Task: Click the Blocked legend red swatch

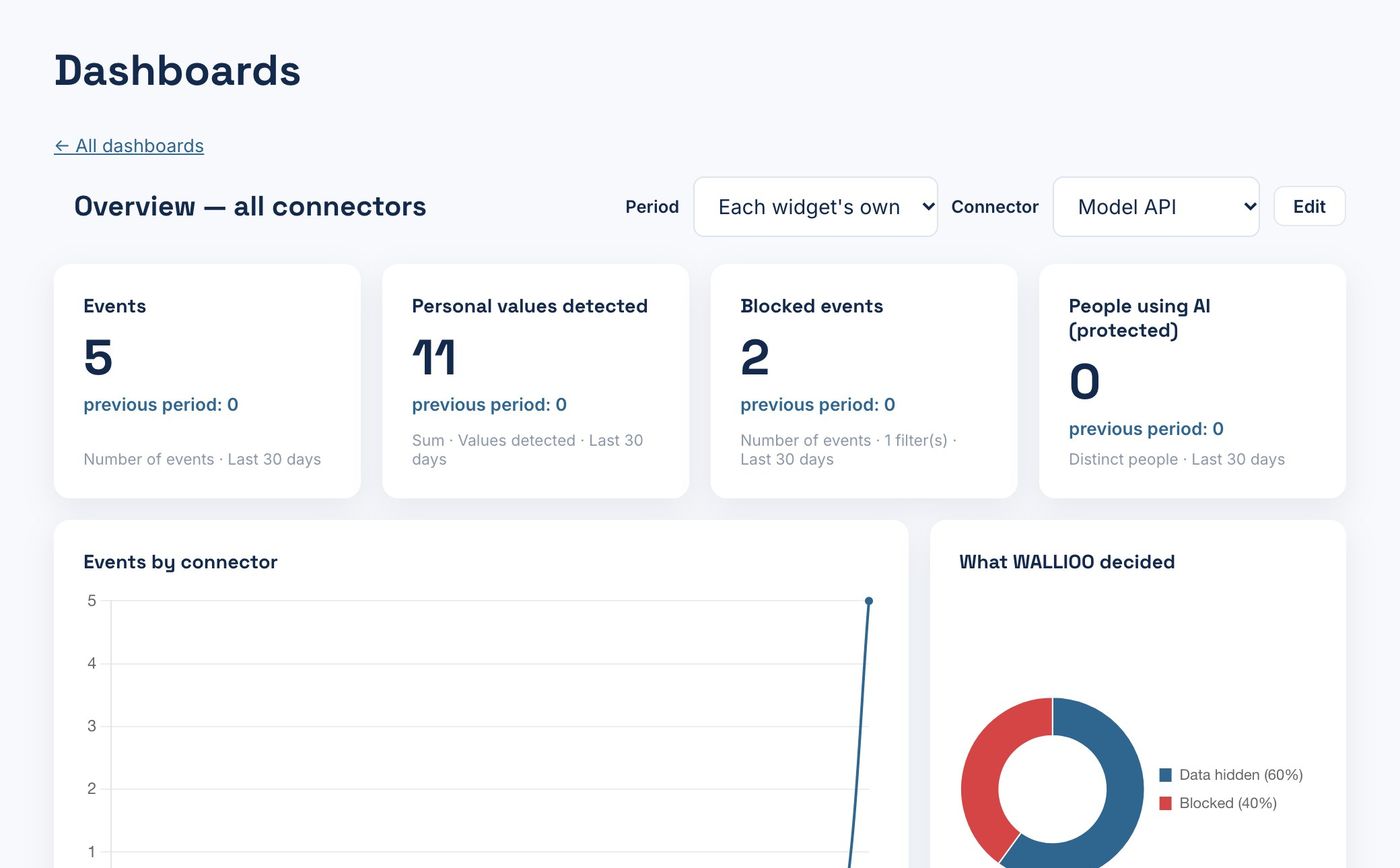Action: [1165, 803]
